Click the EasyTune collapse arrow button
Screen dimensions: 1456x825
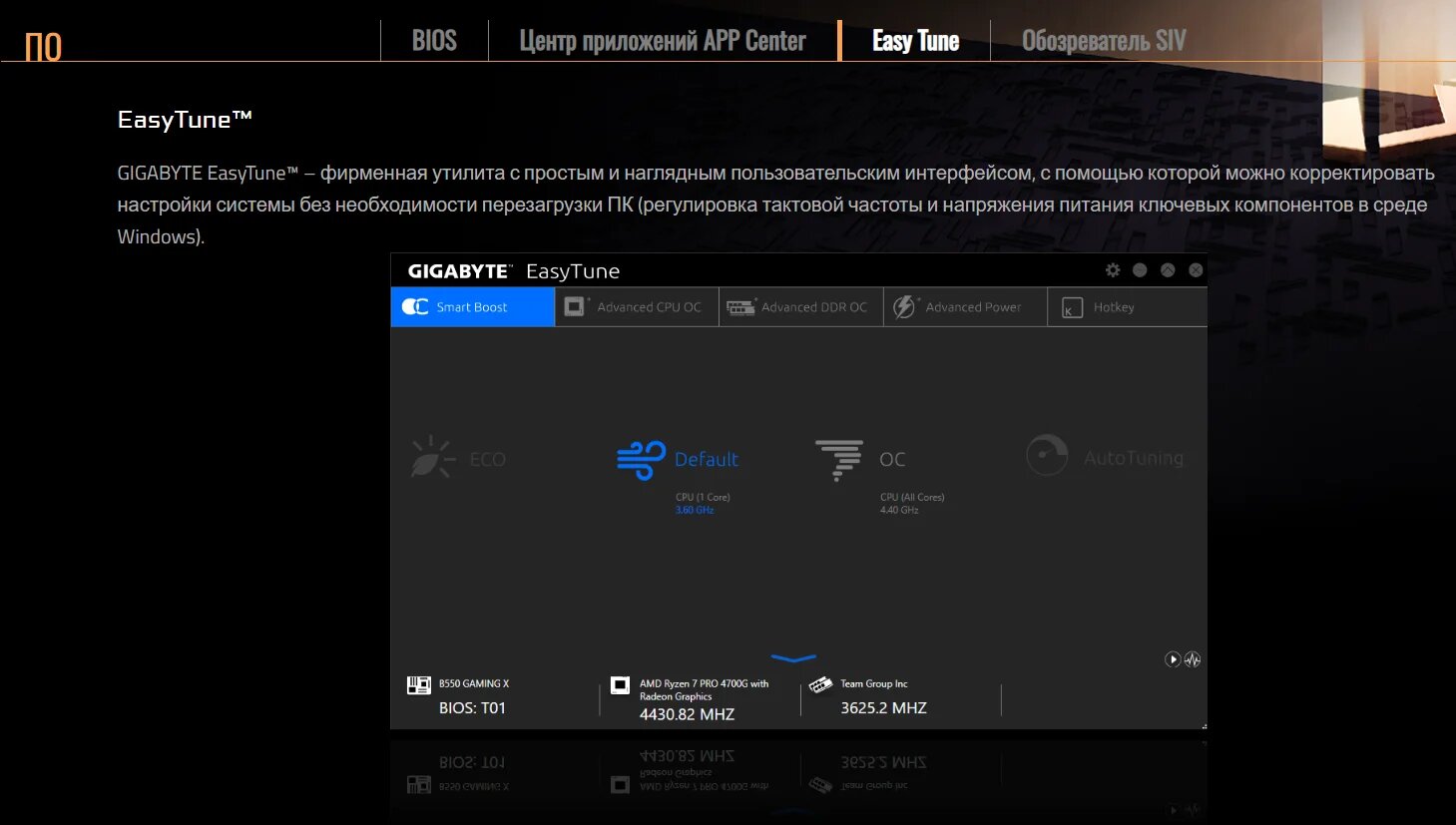[x=1168, y=270]
